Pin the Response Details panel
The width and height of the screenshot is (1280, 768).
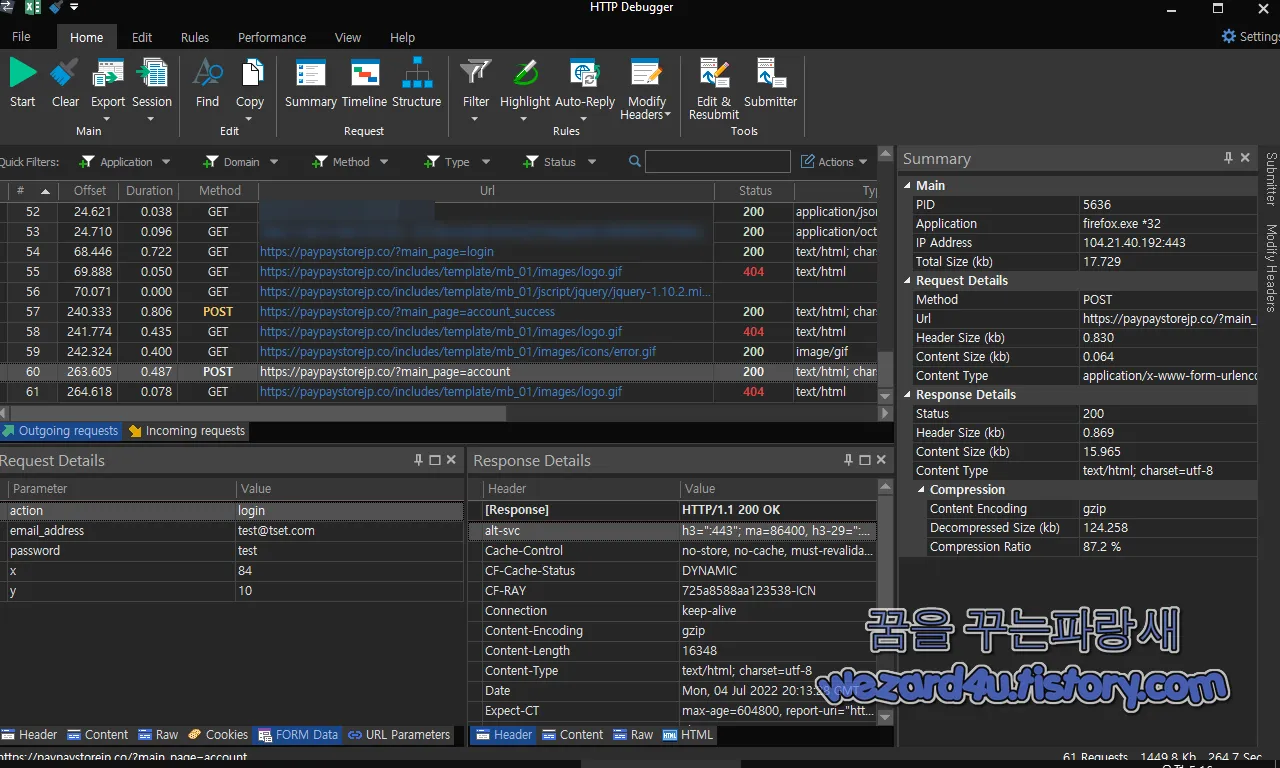click(x=848, y=460)
